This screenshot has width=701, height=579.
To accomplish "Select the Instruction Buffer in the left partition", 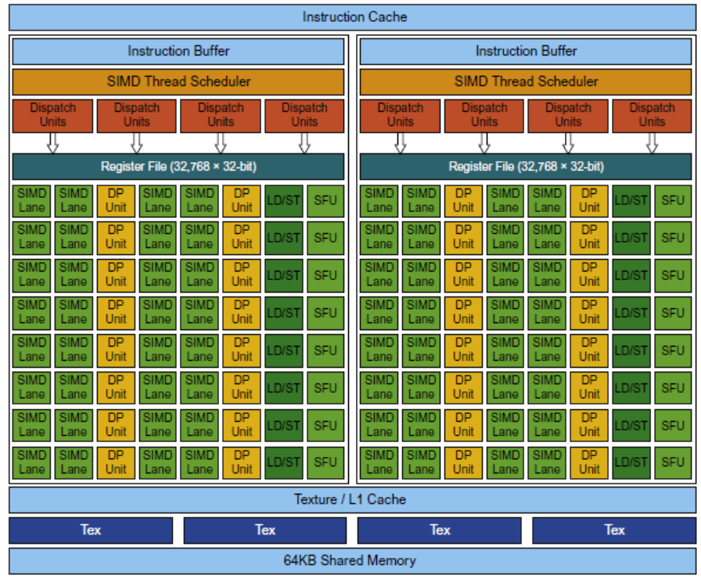I will (x=179, y=51).
